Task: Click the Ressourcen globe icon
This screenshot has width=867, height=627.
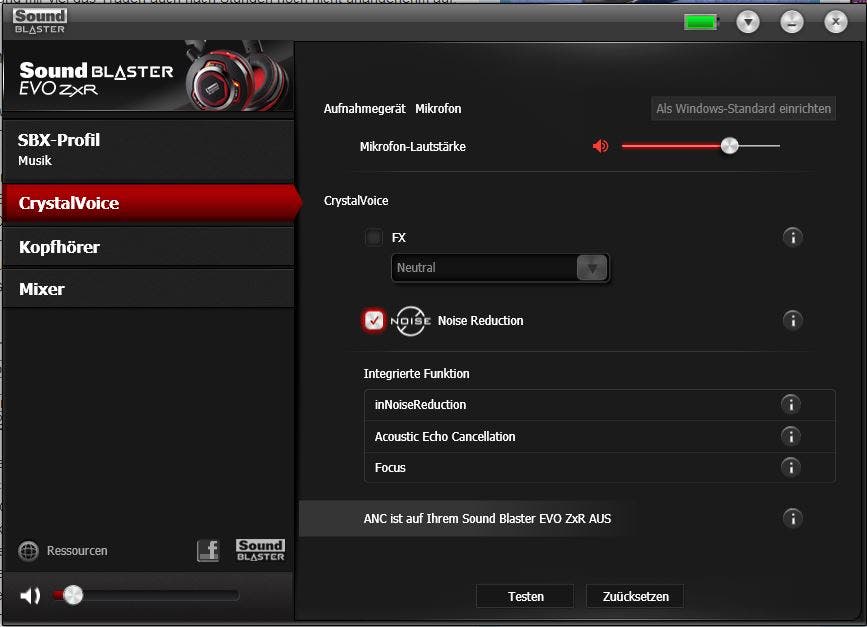Action: (x=28, y=551)
